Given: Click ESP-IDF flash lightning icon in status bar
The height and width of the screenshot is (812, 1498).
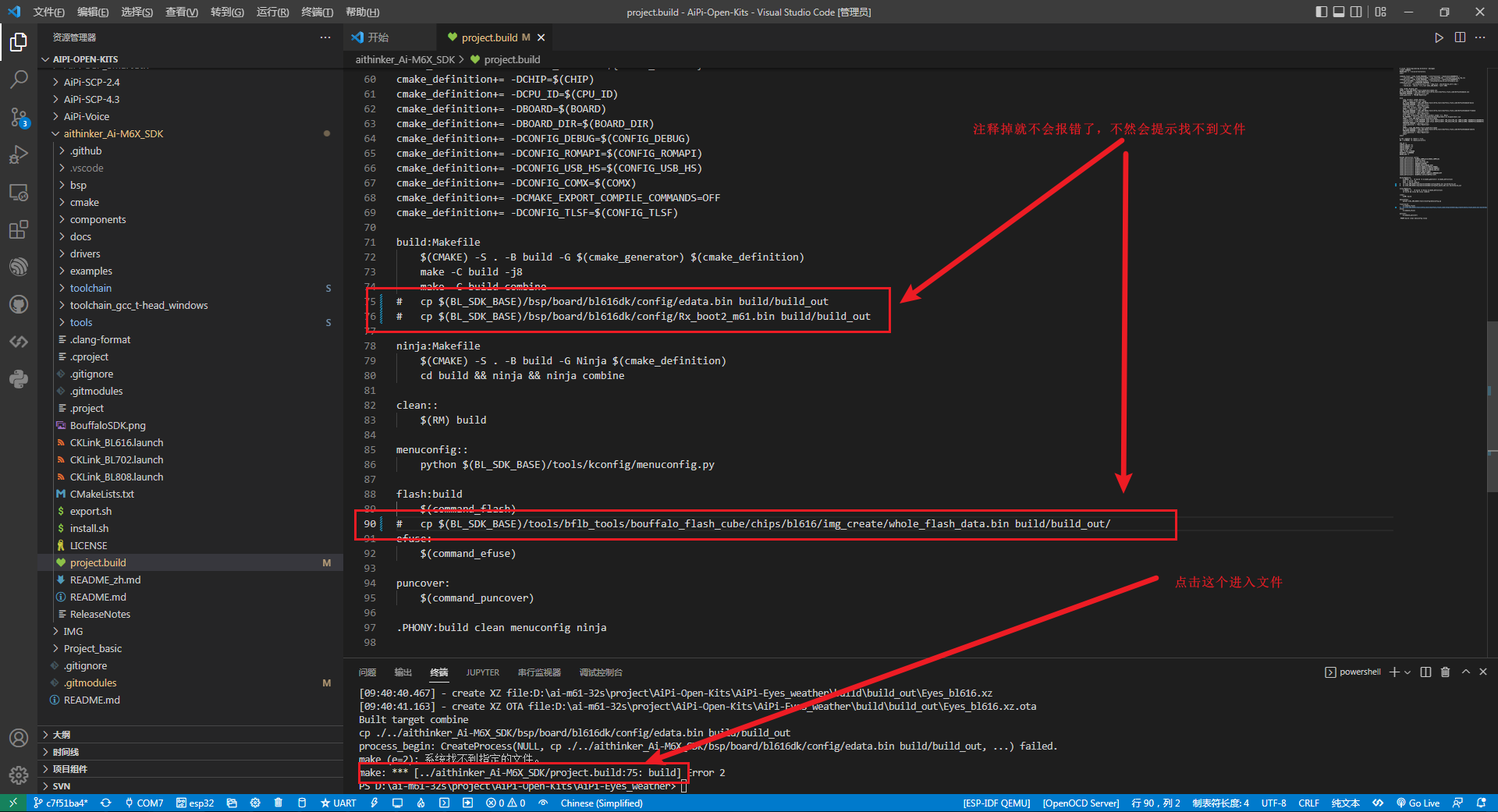Looking at the screenshot, I should [x=374, y=803].
